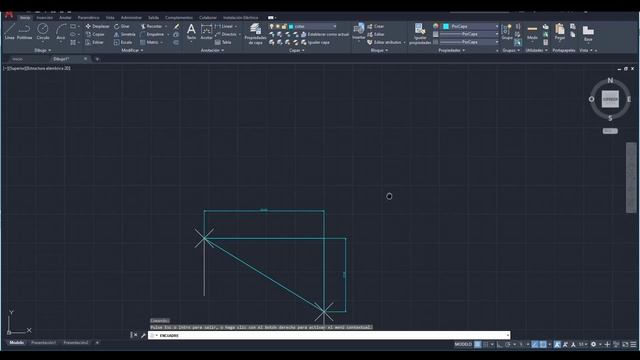Click the object color wheel icon
The height and width of the screenshot is (360, 640).
[436, 26]
